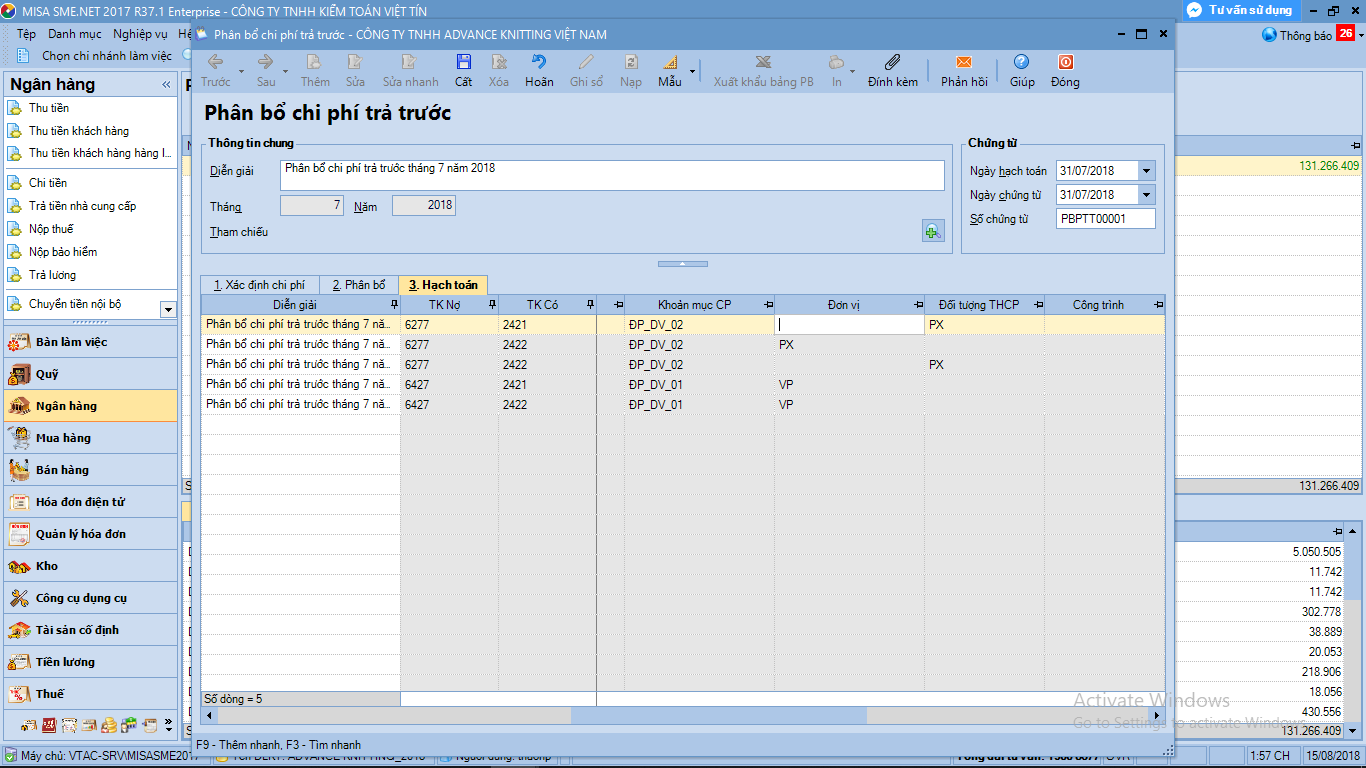This screenshot has height=768, width=1366.
Task: Expand Ngân hàng sidebar list dropdown arrow
Action: pyautogui.click(x=168, y=310)
